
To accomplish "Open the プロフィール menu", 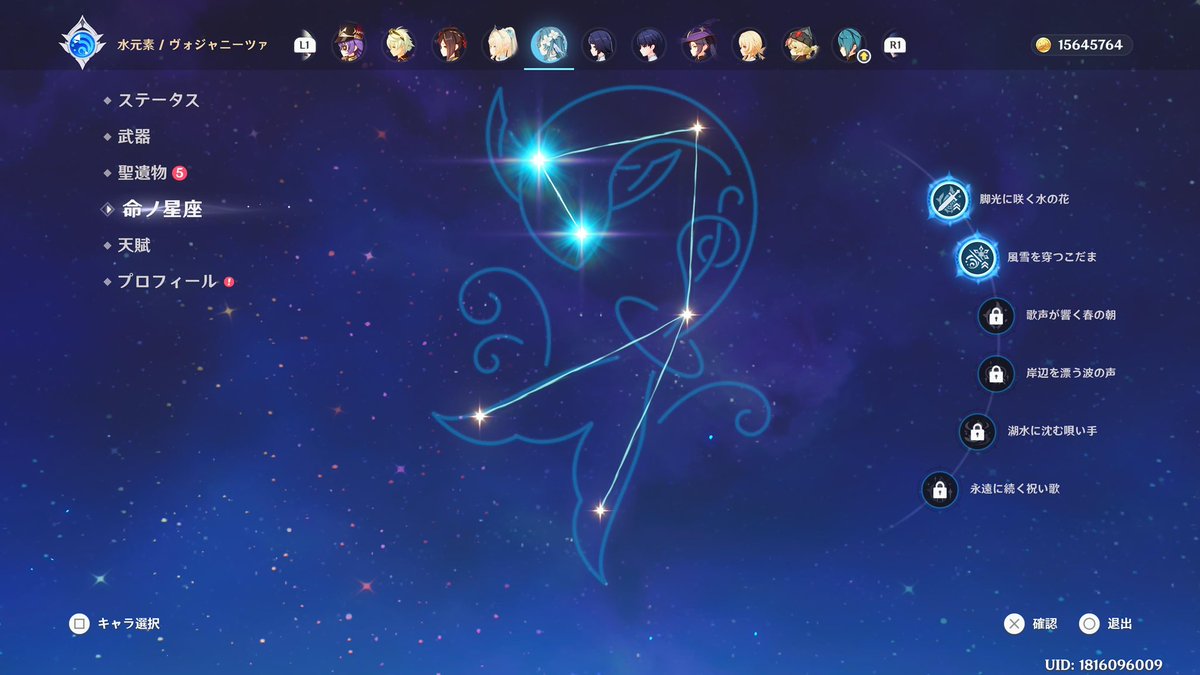I will click(167, 281).
